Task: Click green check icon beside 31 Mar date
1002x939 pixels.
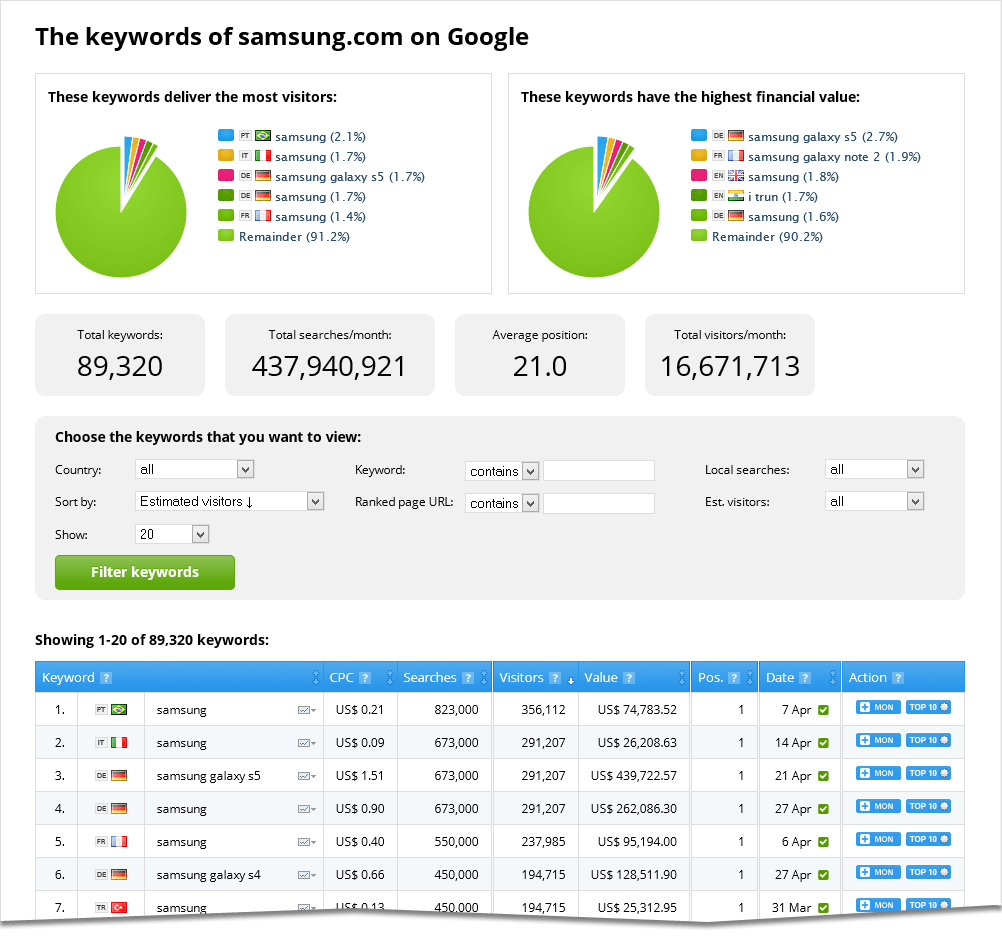Action: coord(823,908)
